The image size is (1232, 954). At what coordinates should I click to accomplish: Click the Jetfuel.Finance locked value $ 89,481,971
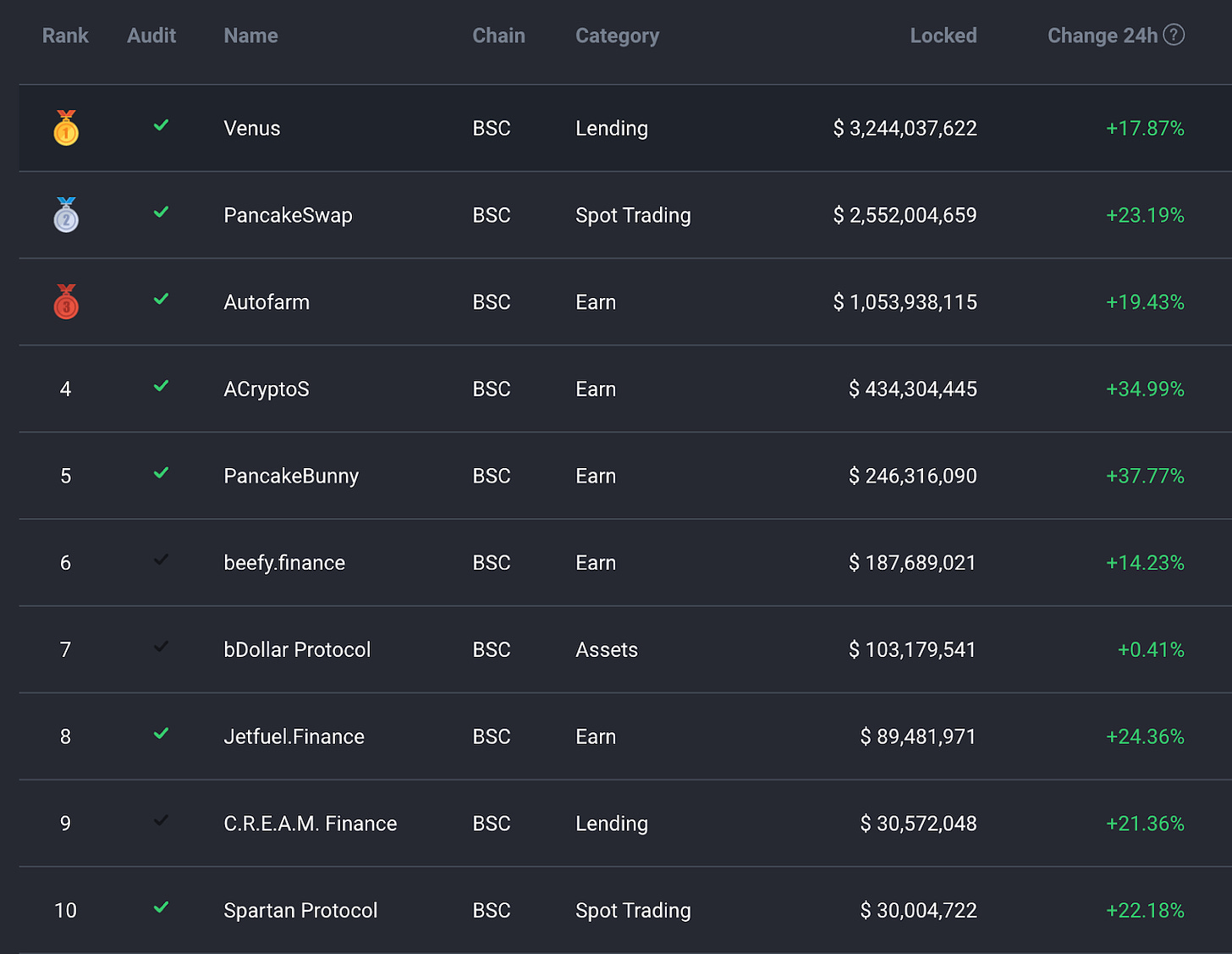[918, 736]
